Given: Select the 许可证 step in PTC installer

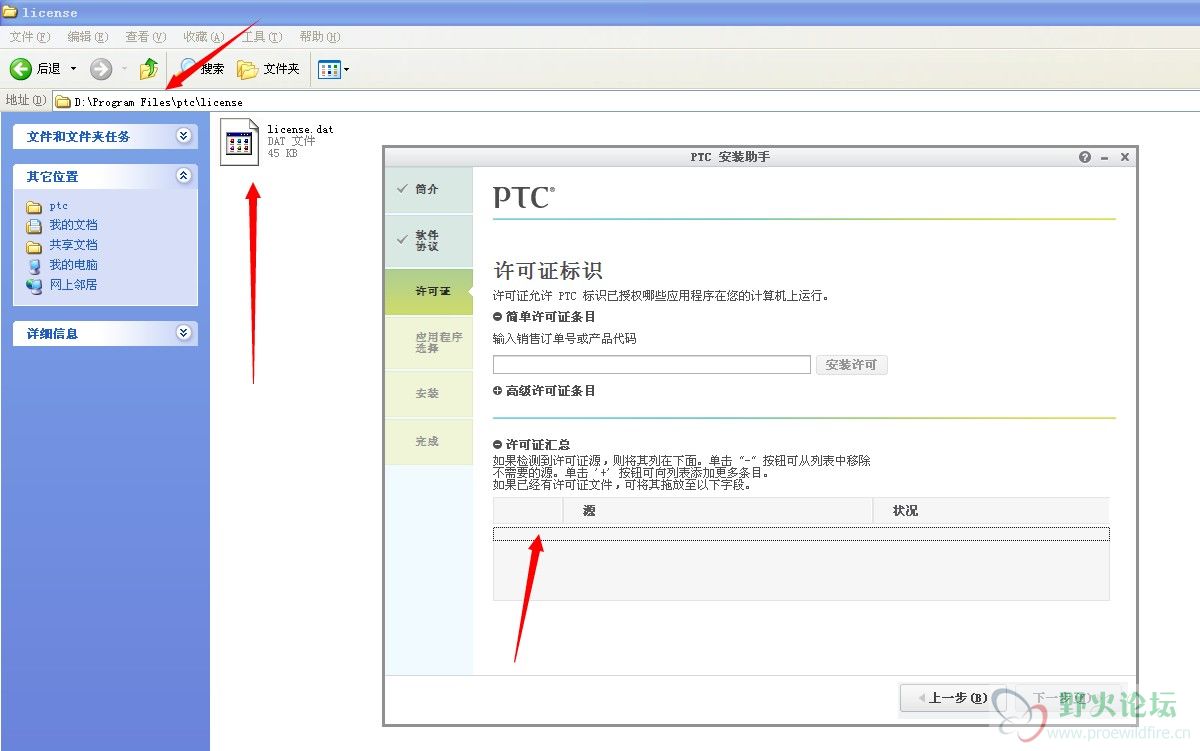Looking at the screenshot, I should click(429, 291).
